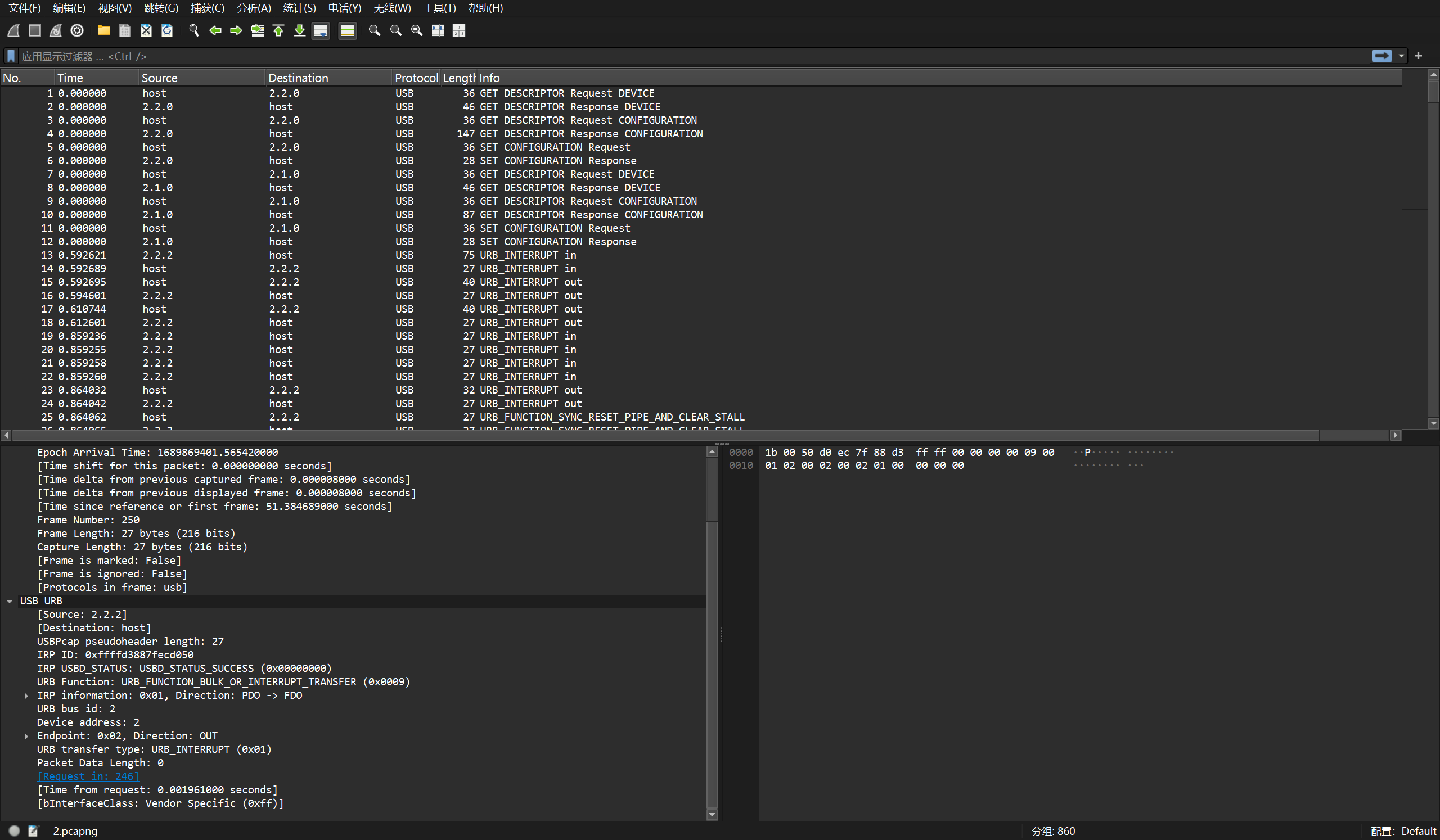This screenshot has width=1440, height=840.
Task: Click the blue display filter bookmark icon
Action: 11,56
